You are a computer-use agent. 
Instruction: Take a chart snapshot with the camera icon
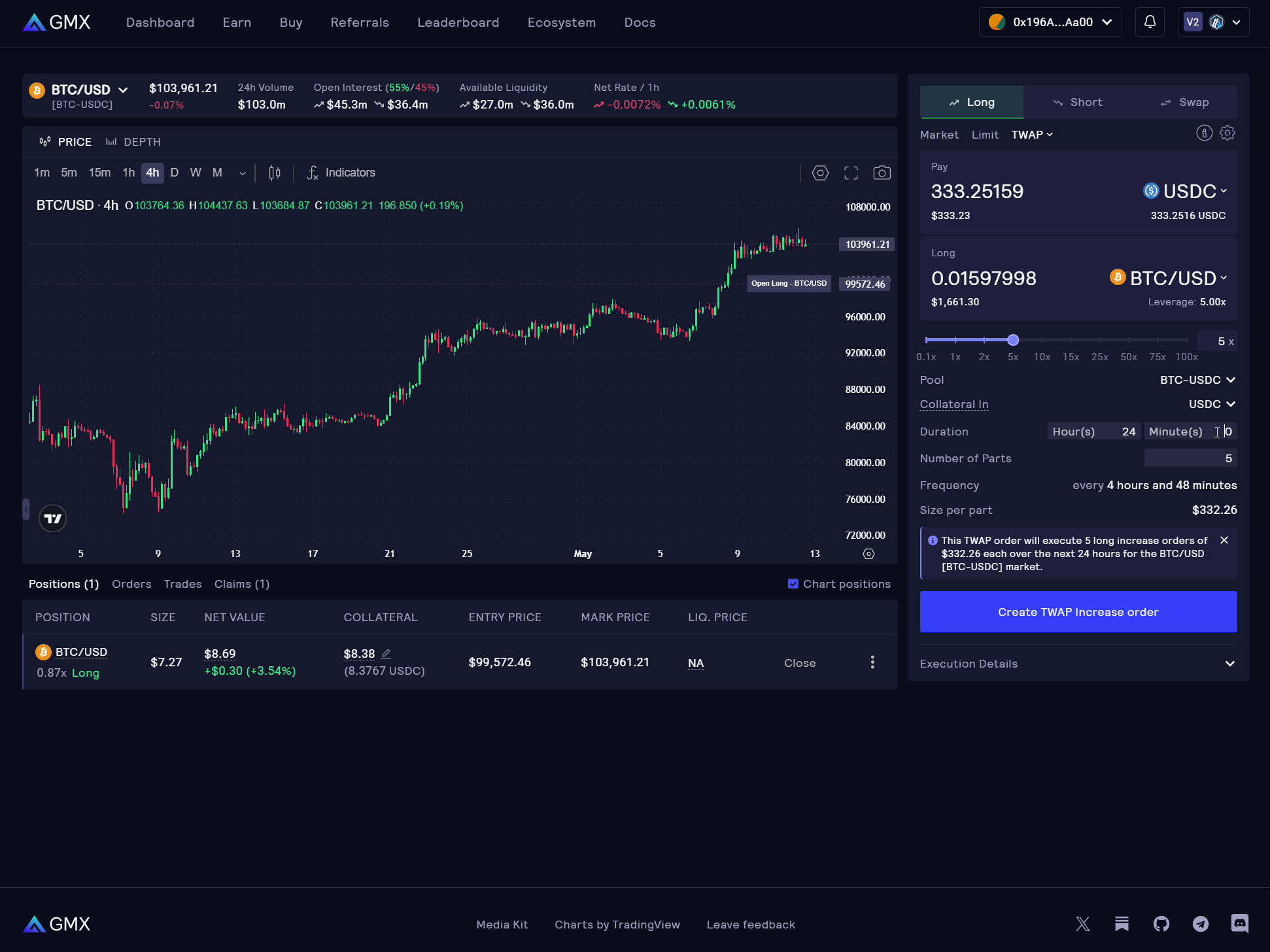[882, 173]
